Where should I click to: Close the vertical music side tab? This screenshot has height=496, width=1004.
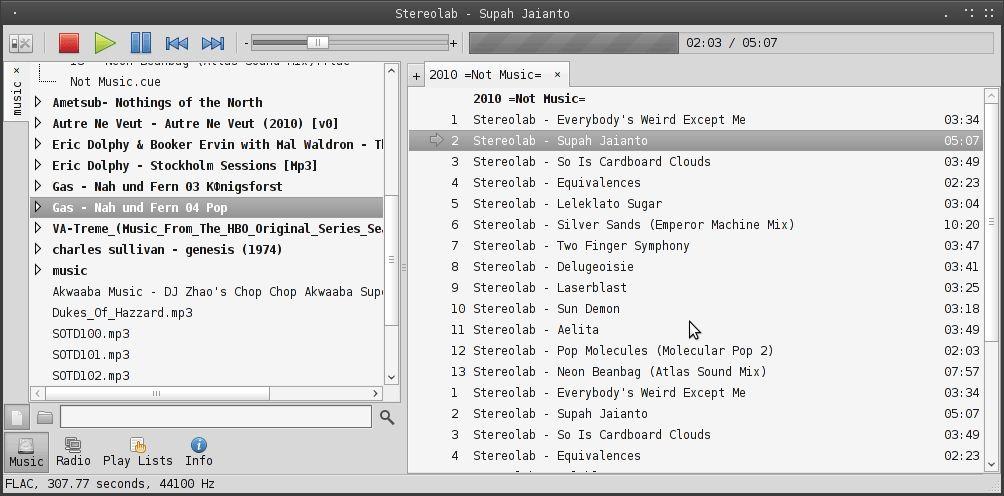point(17,70)
